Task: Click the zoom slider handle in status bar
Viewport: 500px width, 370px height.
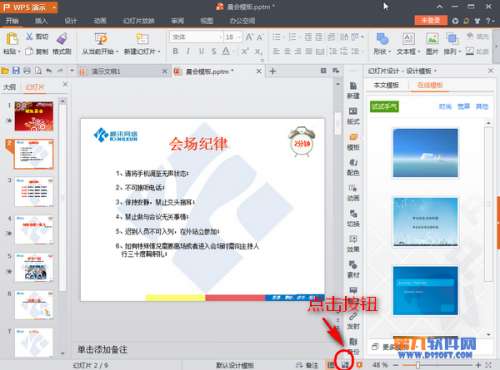Action: 417,365
